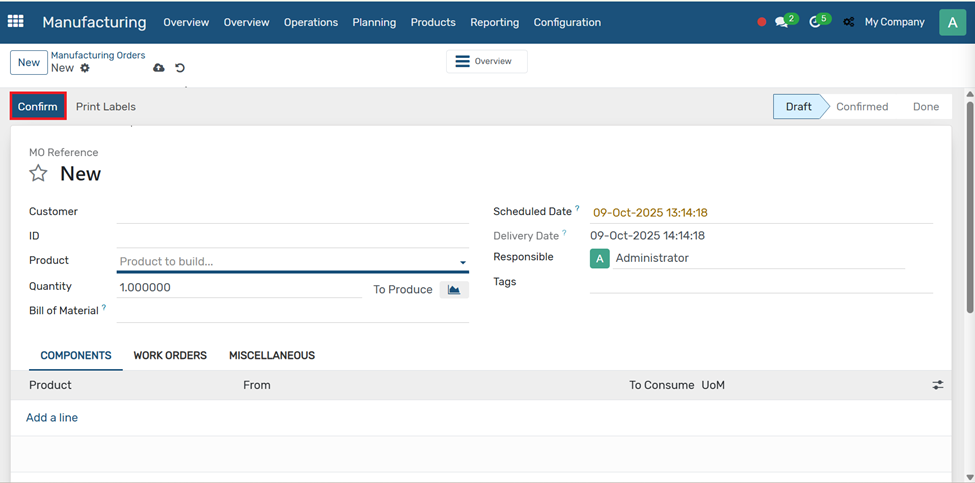
Task: Click the gear actions icon
Action: pyautogui.click(x=85, y=68)
